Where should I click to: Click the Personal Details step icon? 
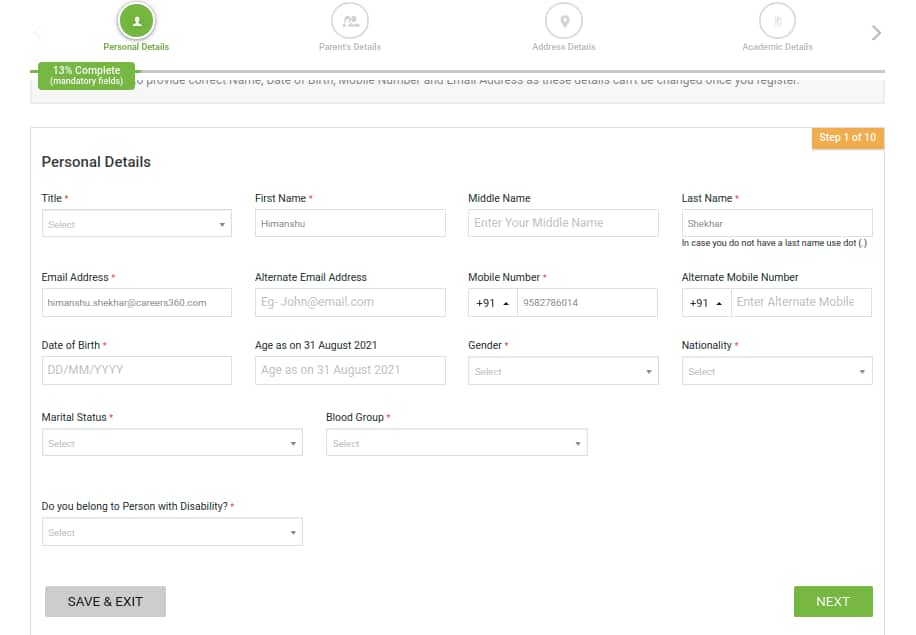(x=135, y=20)
